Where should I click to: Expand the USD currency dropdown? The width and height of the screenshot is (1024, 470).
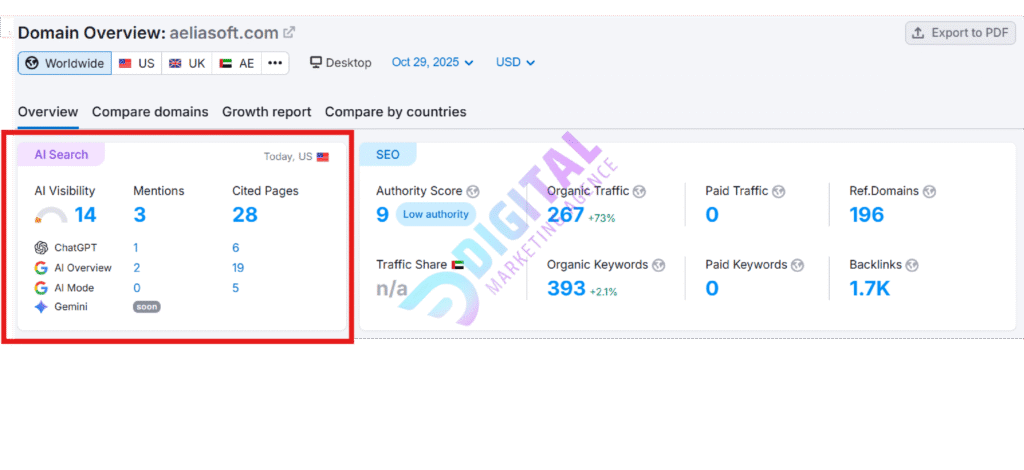pyautogui.click(x=515, y=63)
